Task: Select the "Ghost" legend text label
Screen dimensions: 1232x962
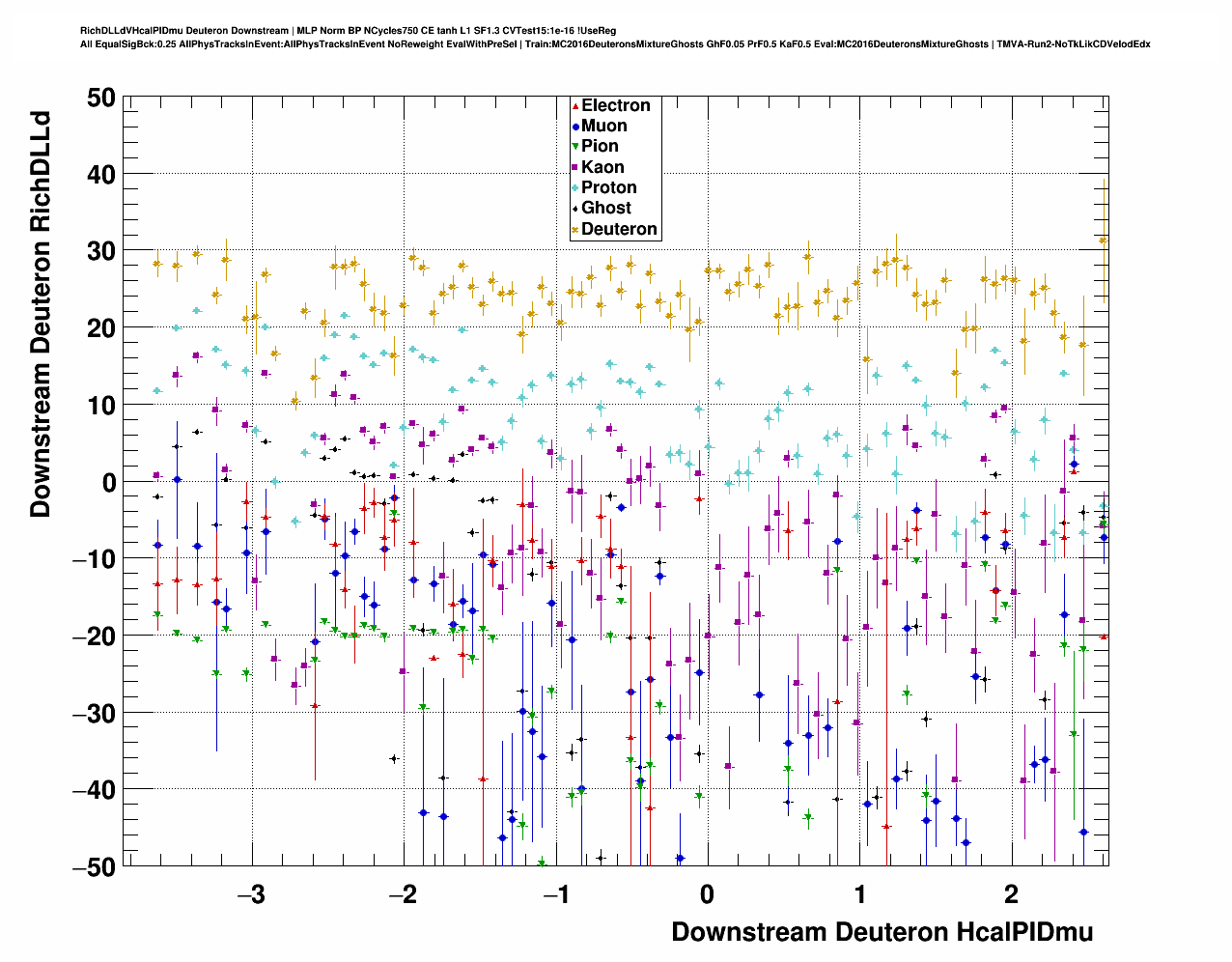Action: coord(606,209)
